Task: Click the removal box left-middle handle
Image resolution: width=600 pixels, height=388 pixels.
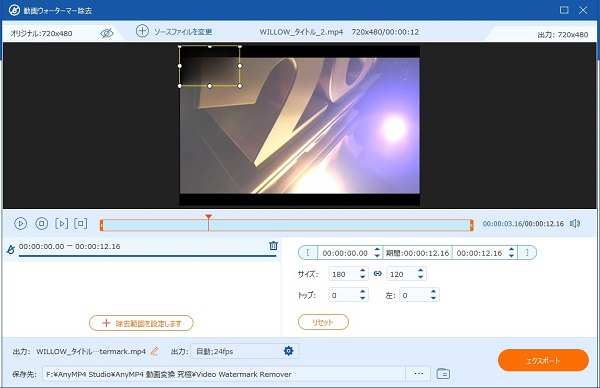Action: click(180, 66)
